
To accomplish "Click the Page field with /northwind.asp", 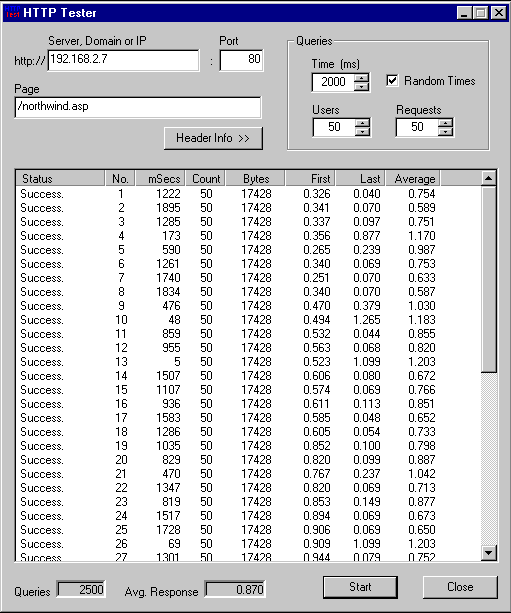I will tap(138, 108).
